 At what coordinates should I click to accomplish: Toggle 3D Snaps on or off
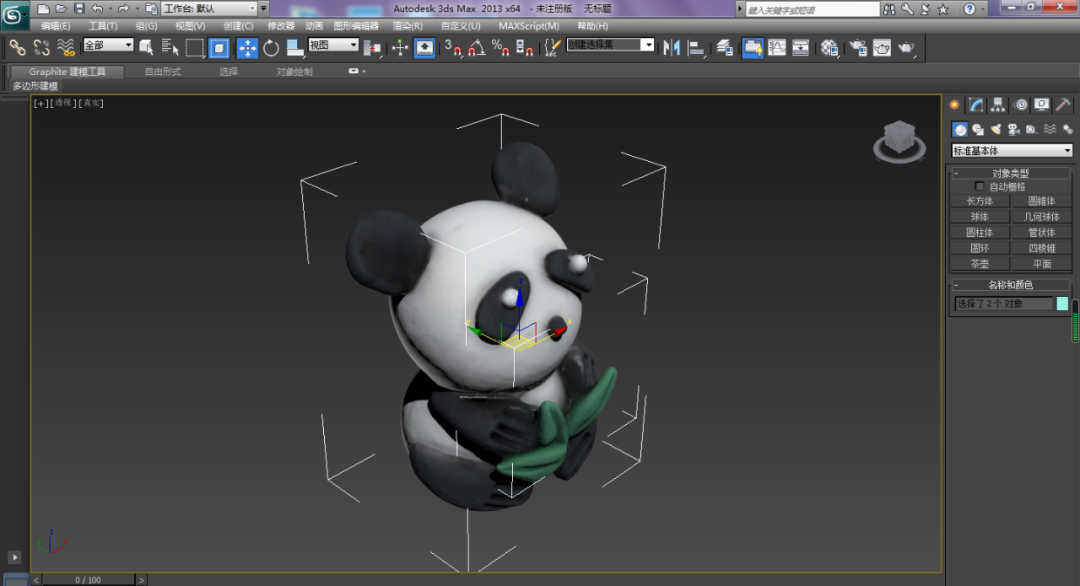(x=453, y=48)
